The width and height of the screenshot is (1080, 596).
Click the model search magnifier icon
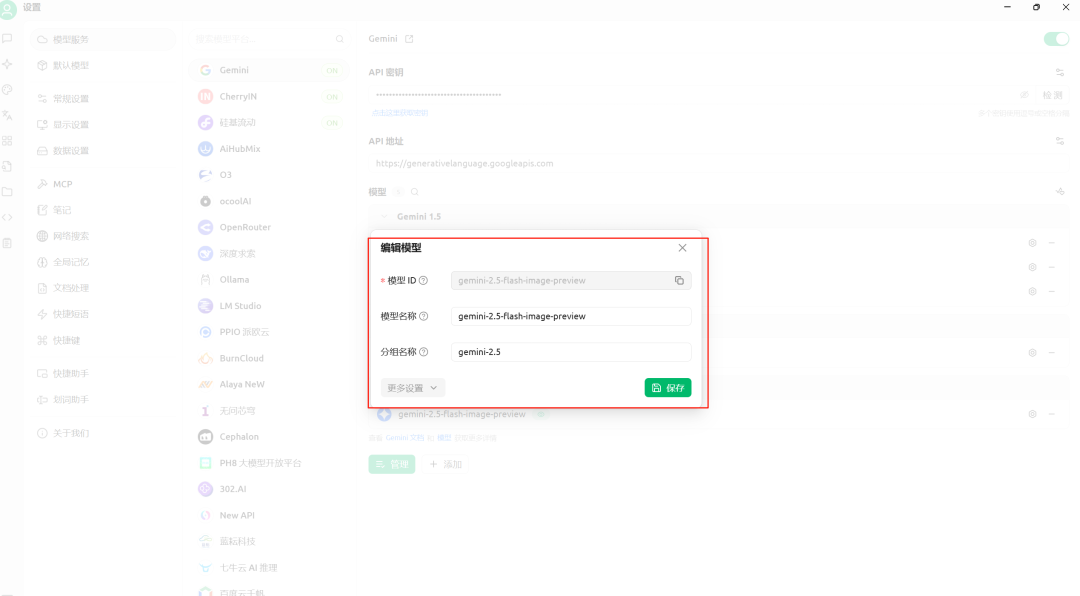click(x=415, y=192)
